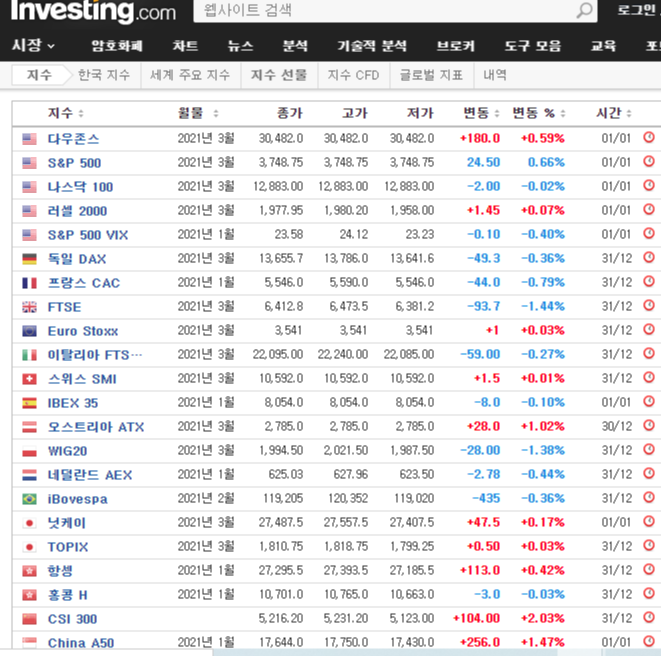Click the Japanese flag beside TOPIX
The height and width of the screenshot is (656, 661).
29,547
